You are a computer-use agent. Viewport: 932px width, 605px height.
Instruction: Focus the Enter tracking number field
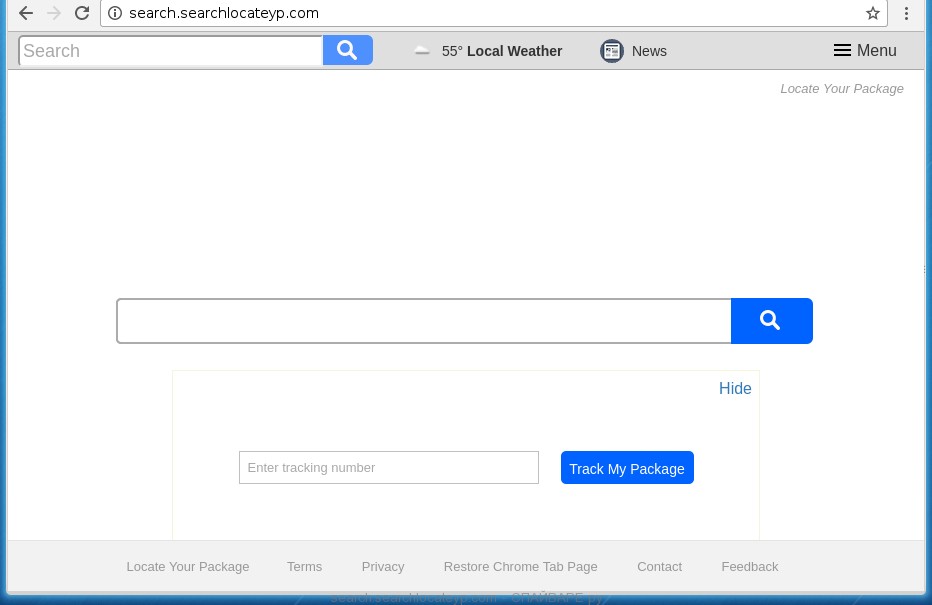388,467
